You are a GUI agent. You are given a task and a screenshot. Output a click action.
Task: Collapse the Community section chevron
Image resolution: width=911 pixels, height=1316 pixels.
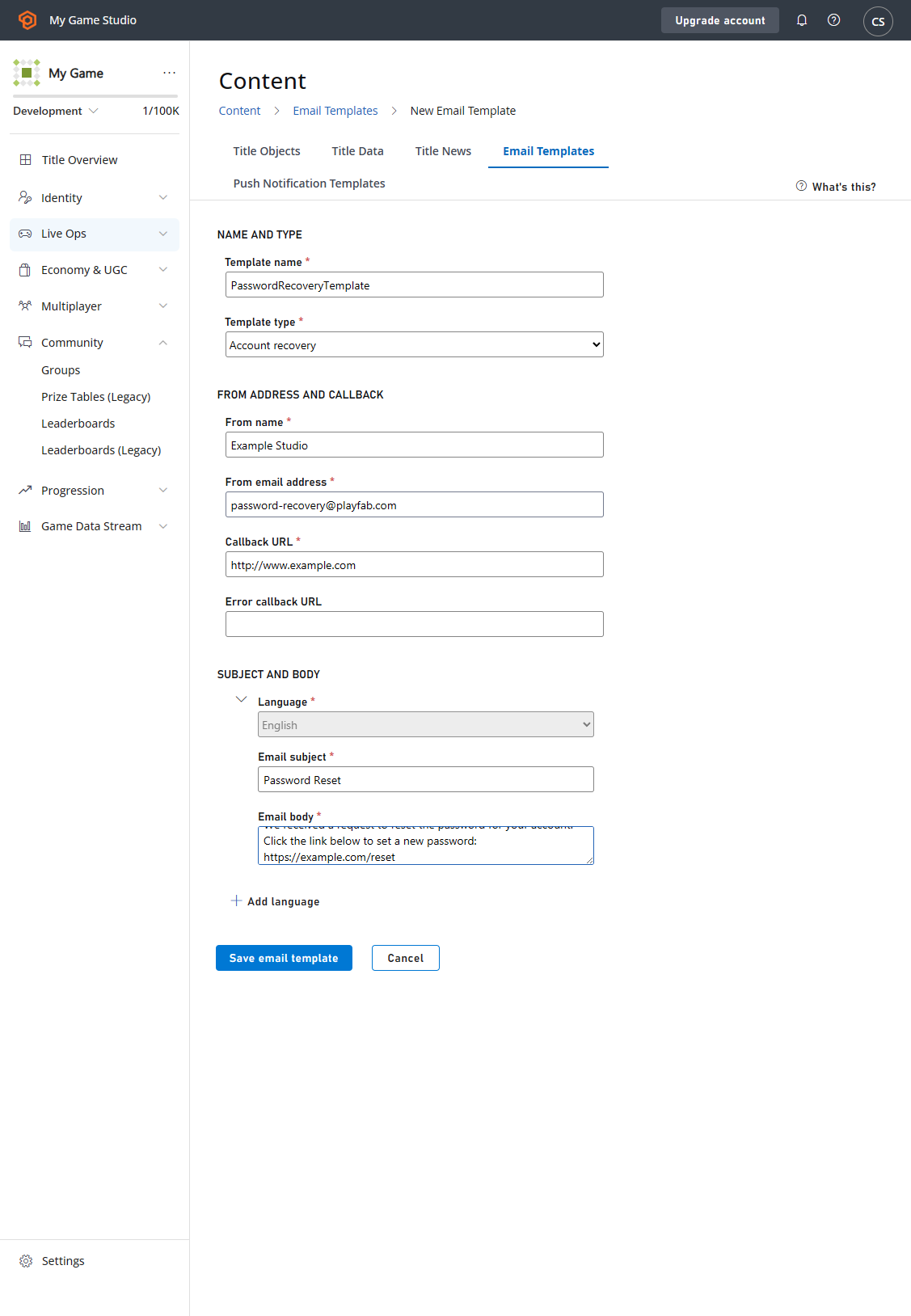coord(163,343)
